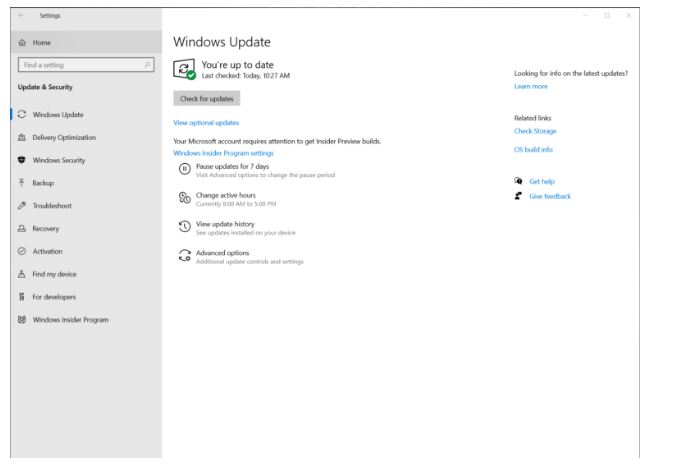This screenshot has height=471, width=679.
Task: Open Windows Insider Program page
Action: 86,319
